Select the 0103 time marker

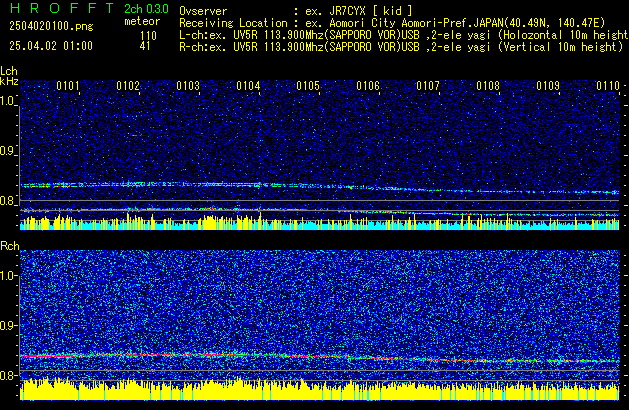[188, 86]
